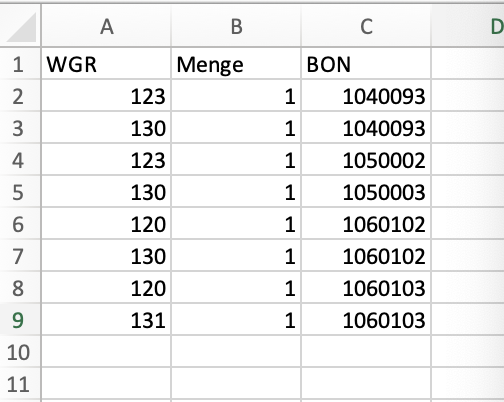This screenshot has height=402, width=504.
Task: Click the WGR header cell
Action: click(106, 64)
